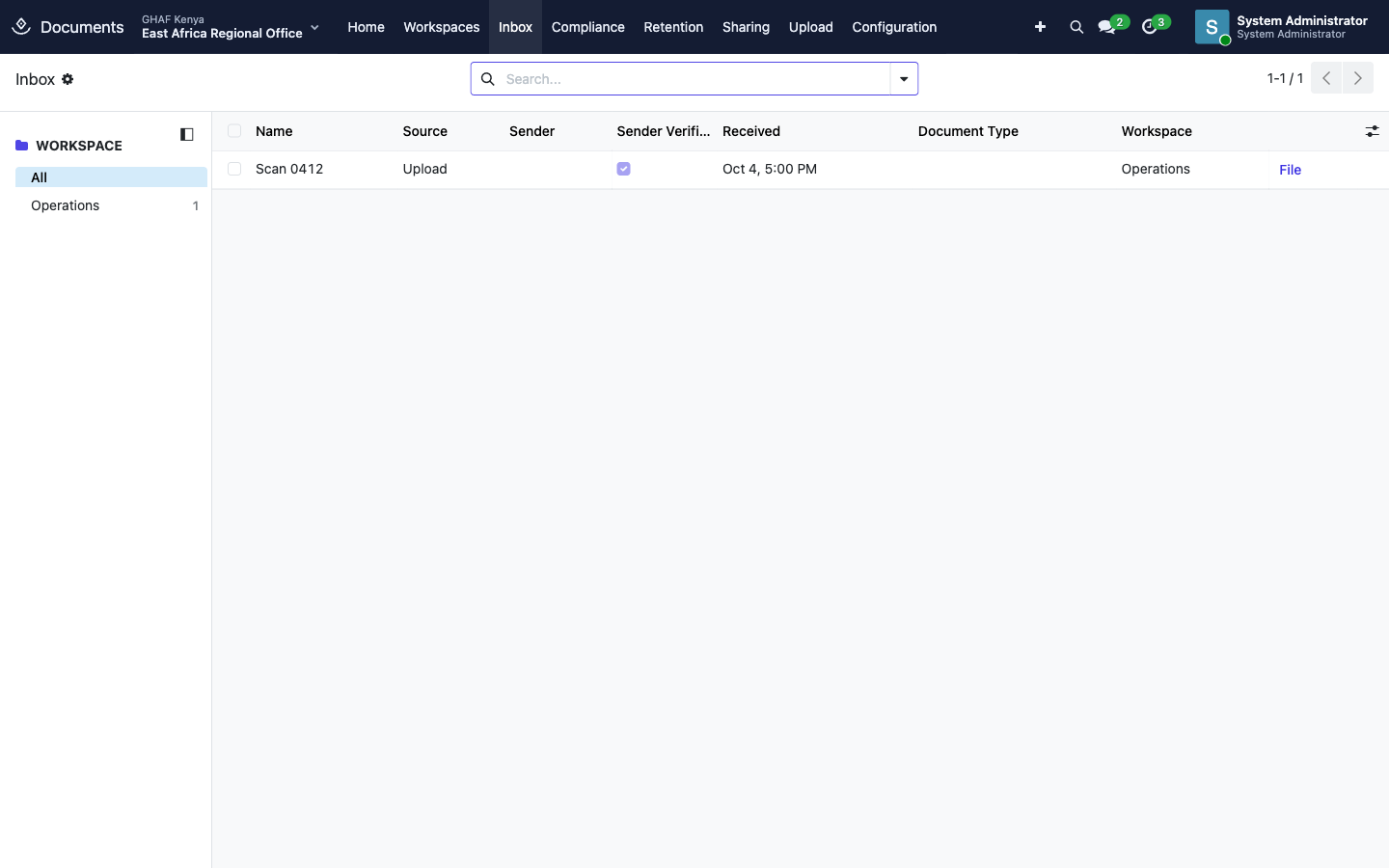The height and width of the screenshot is (868, 1389).
Task: Open the global search magnifier icon
Action: (1076, 27)
